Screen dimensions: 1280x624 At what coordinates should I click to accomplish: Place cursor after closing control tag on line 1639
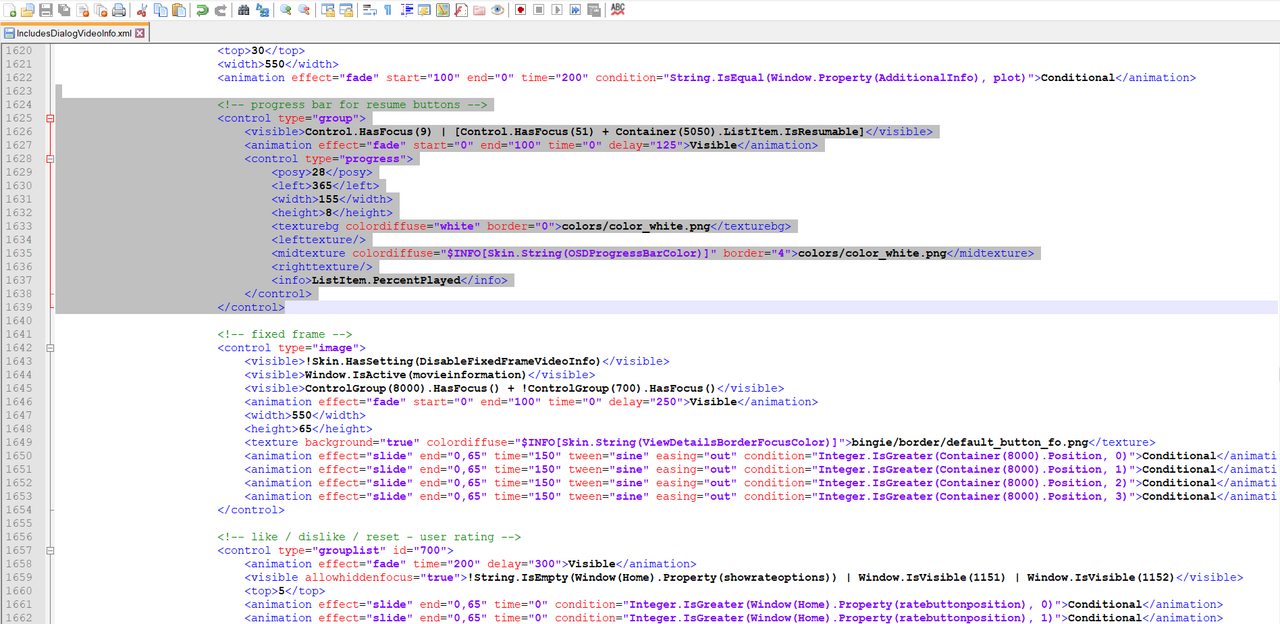click(286, 307)
